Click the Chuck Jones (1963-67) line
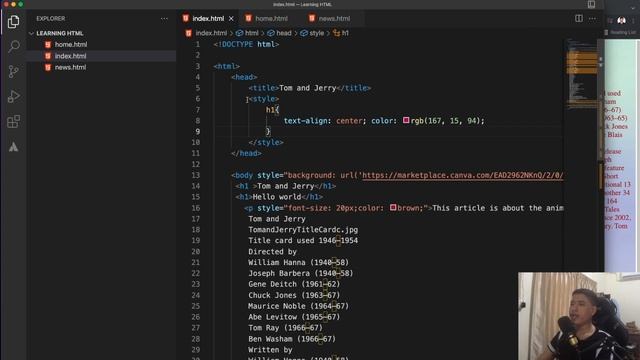Viewport: 640px width, 360px height. pos(294,295)
